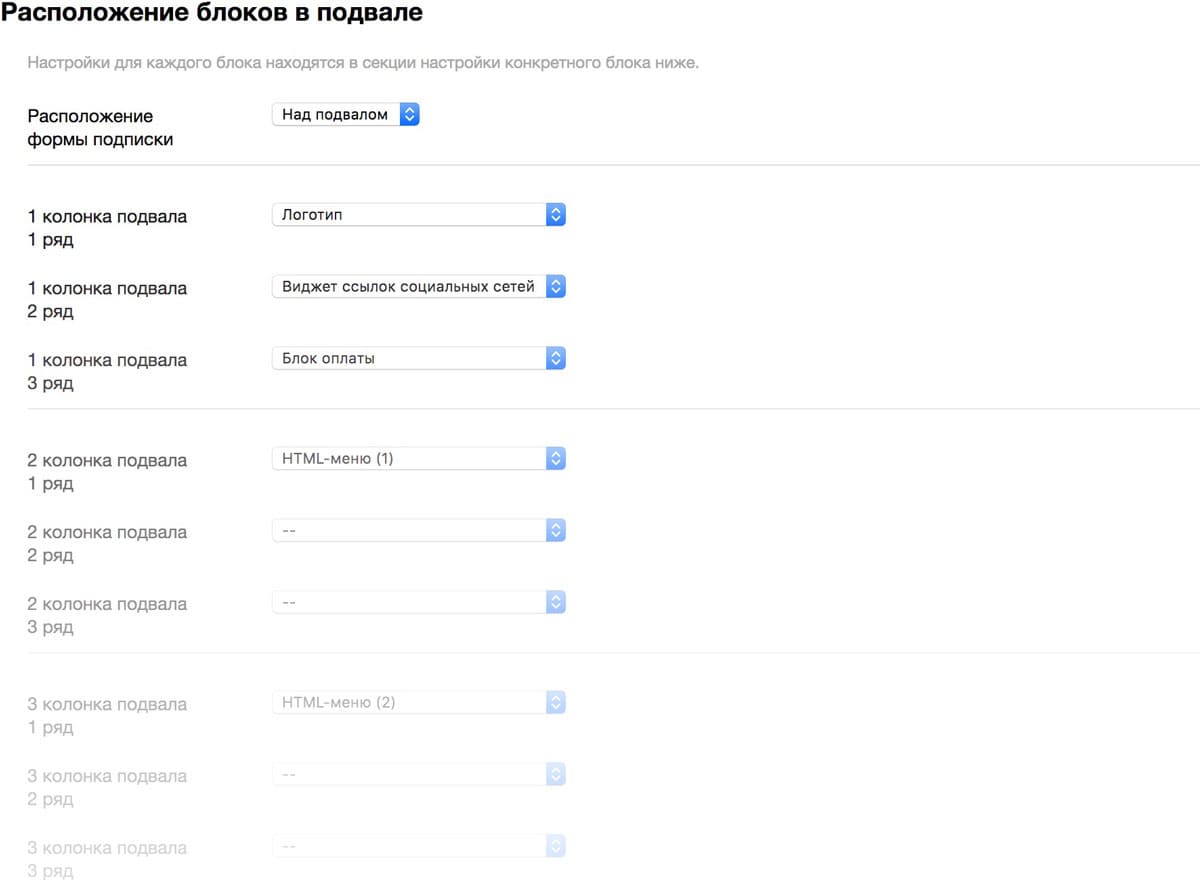This screenshot has height=882, width=1200.
Task: Open the dropdown for 3 колонка подвала 2 ряд
Action: coord(419,774)
